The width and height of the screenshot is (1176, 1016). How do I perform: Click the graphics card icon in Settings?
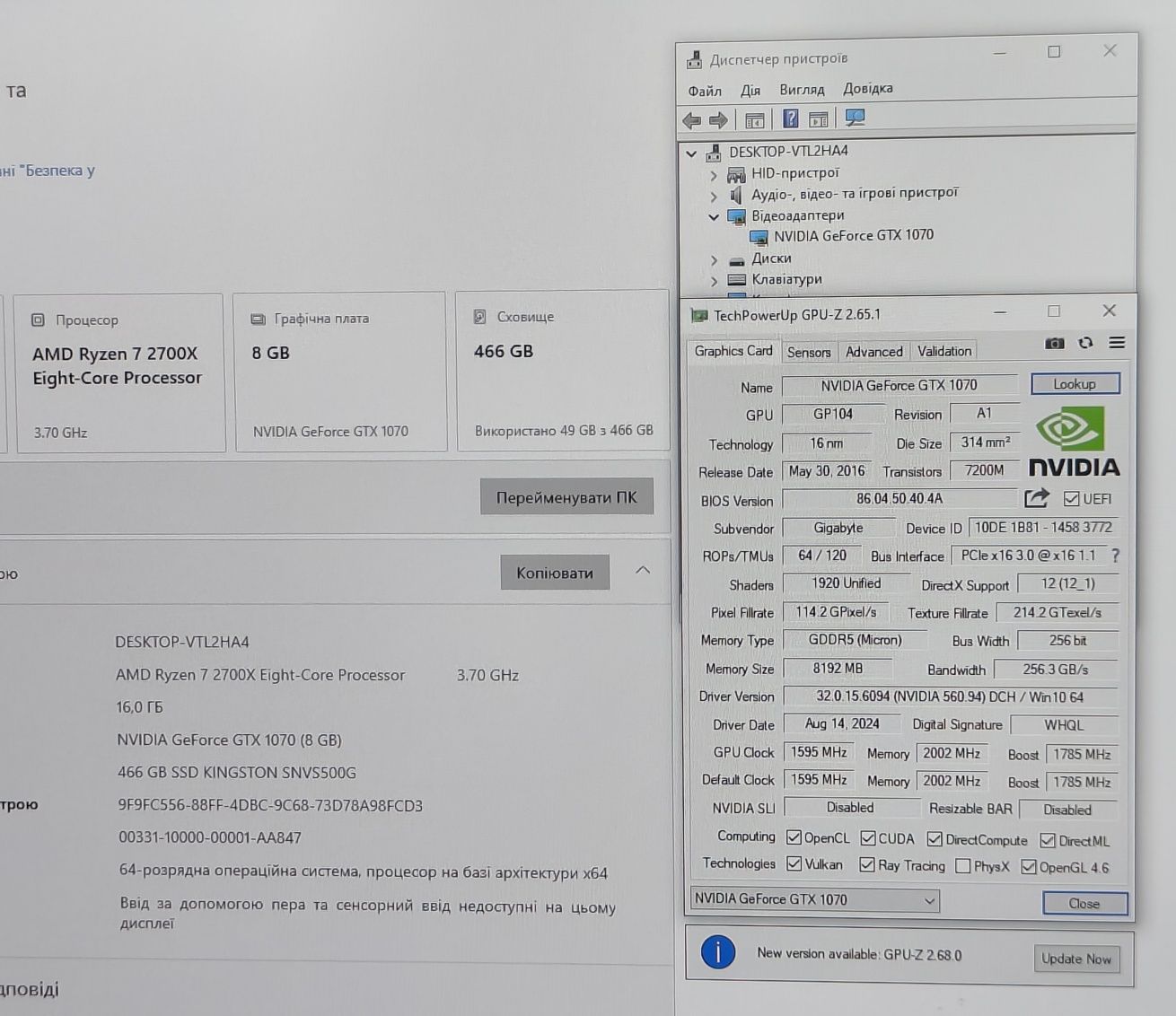[258, 319]
